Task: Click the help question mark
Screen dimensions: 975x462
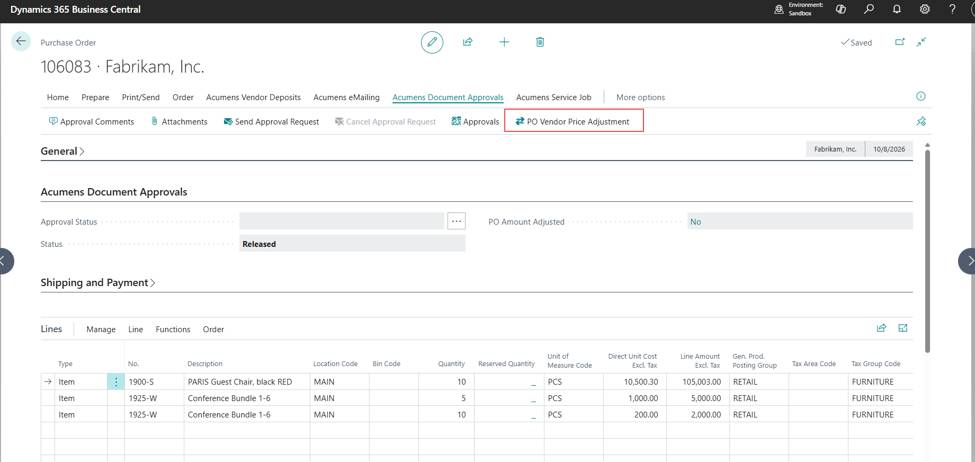Action: [x=953, y=9]
